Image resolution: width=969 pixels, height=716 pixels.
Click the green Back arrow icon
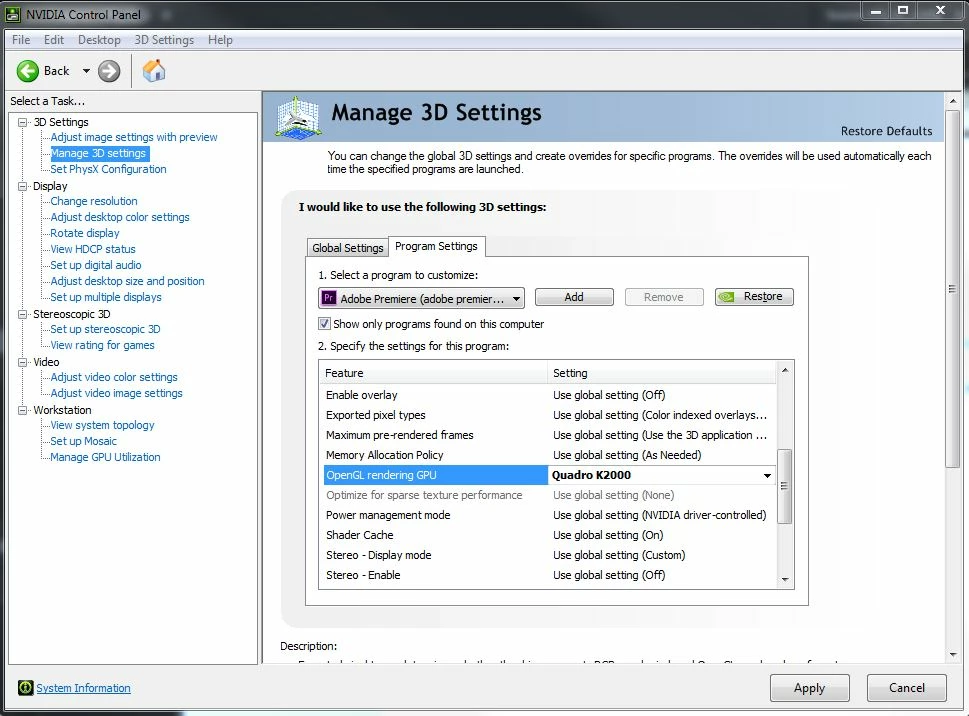27,71
